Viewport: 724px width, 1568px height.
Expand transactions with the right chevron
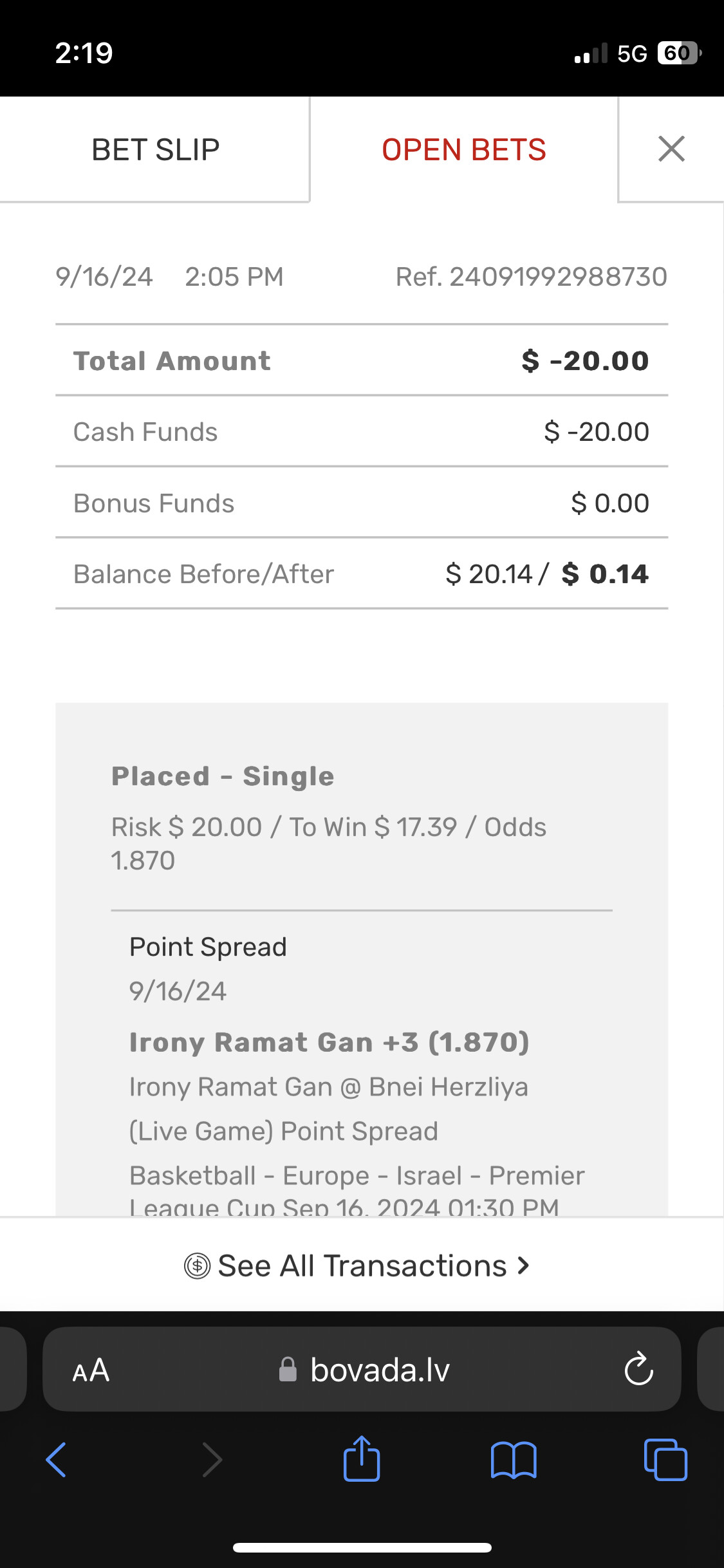coord(524,1265)
